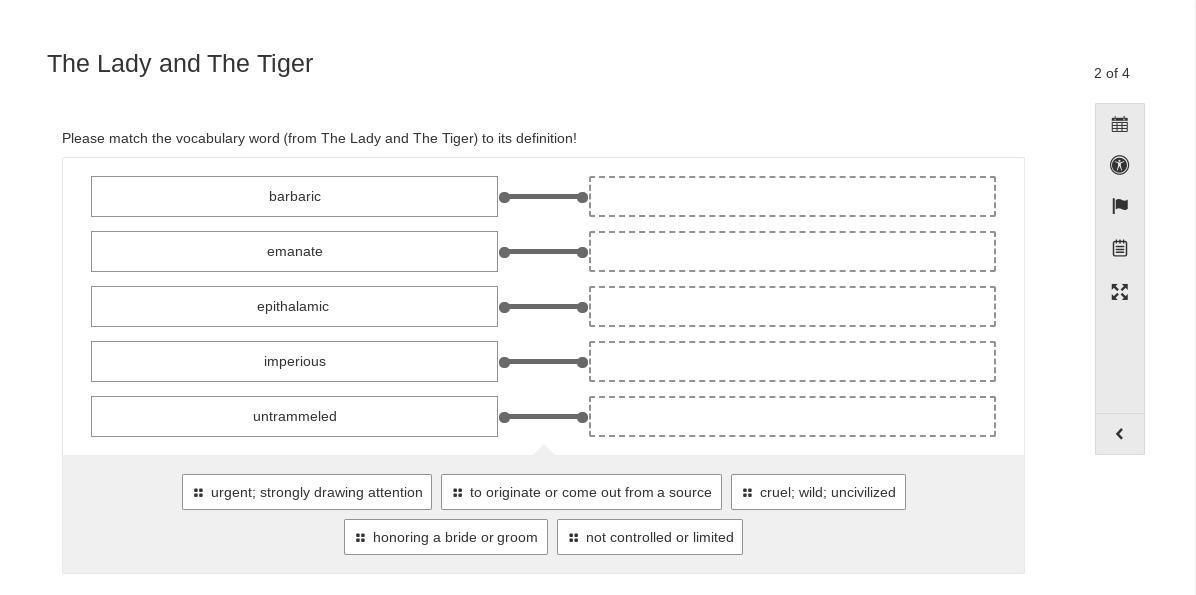The height and width of the screenshot is (595, 1196).
Task: Click the 'barbaric' vocabulary word box
Action: coord(294,197)
